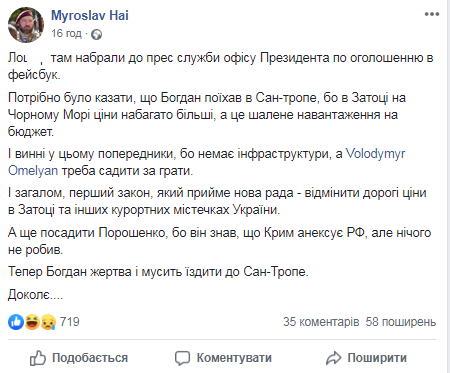Click the speech bubble comment icon
Screen dimensions: 450x373
click(182, 358)
